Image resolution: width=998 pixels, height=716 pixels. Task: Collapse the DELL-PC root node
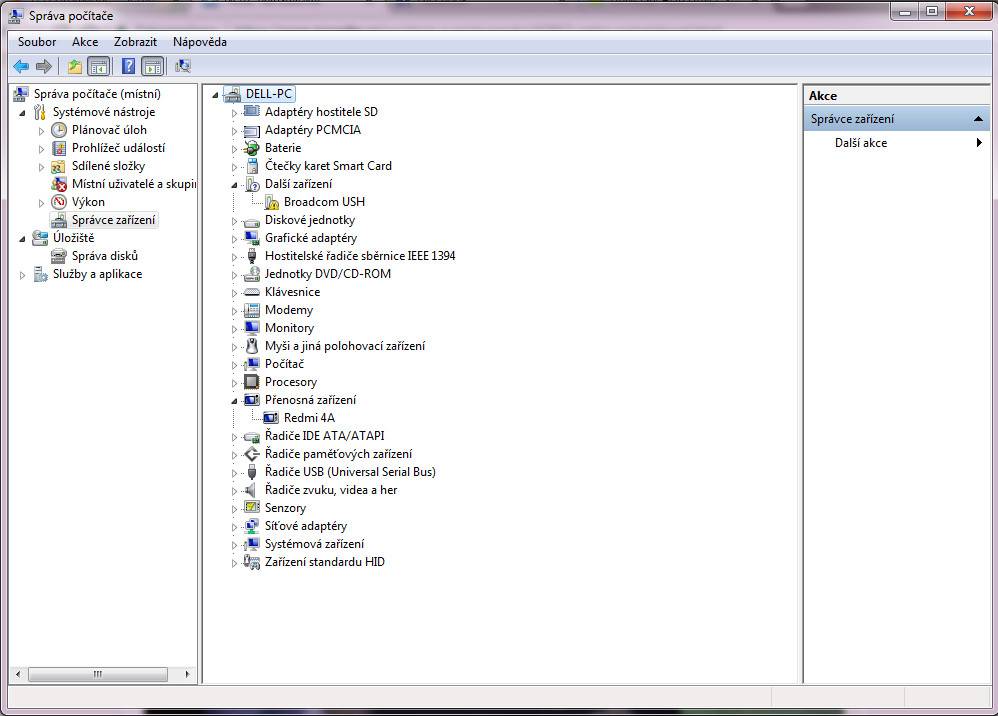tap(215, 95)
